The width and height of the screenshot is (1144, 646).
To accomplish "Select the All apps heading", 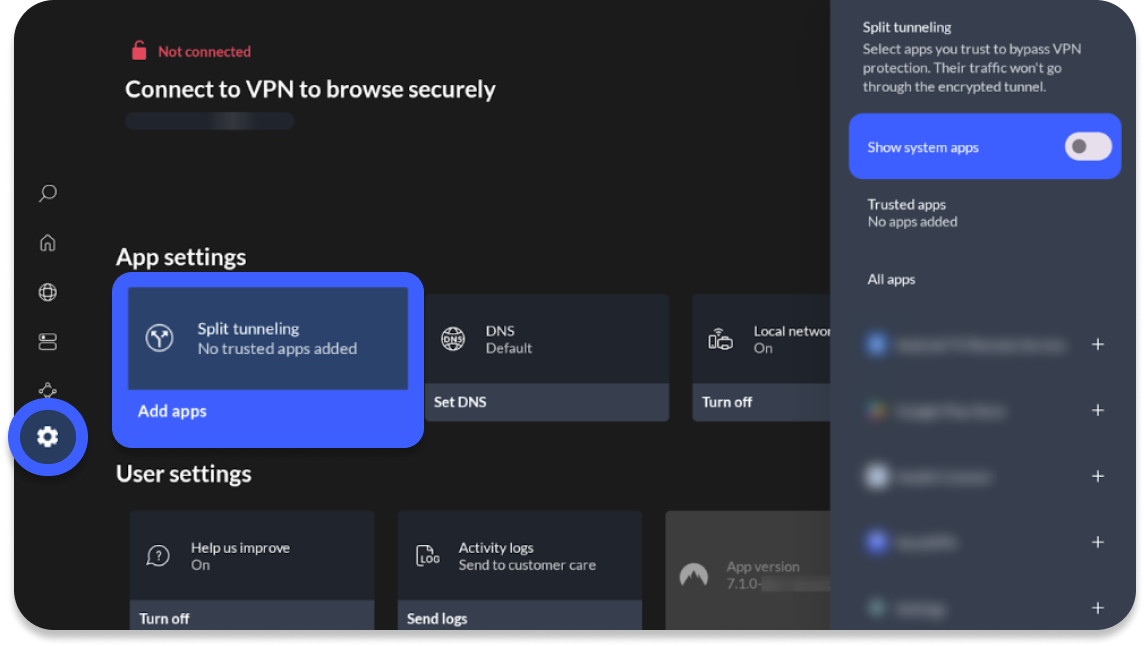I will (891, 280).
